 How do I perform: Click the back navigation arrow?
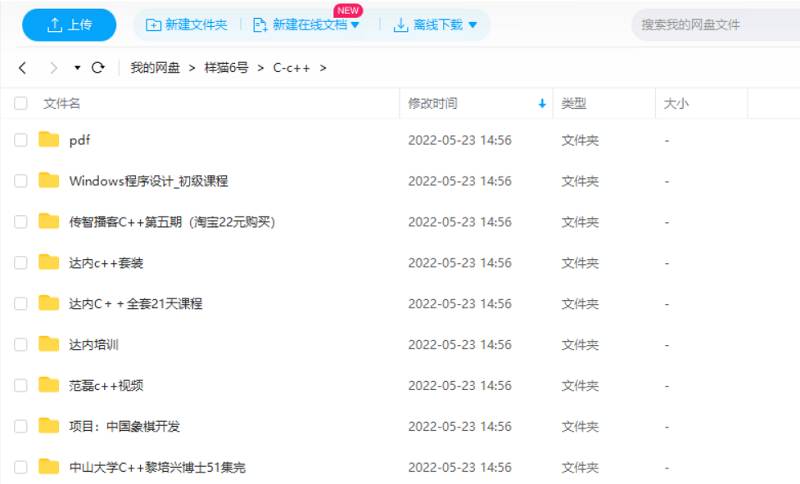coord(23,68)
